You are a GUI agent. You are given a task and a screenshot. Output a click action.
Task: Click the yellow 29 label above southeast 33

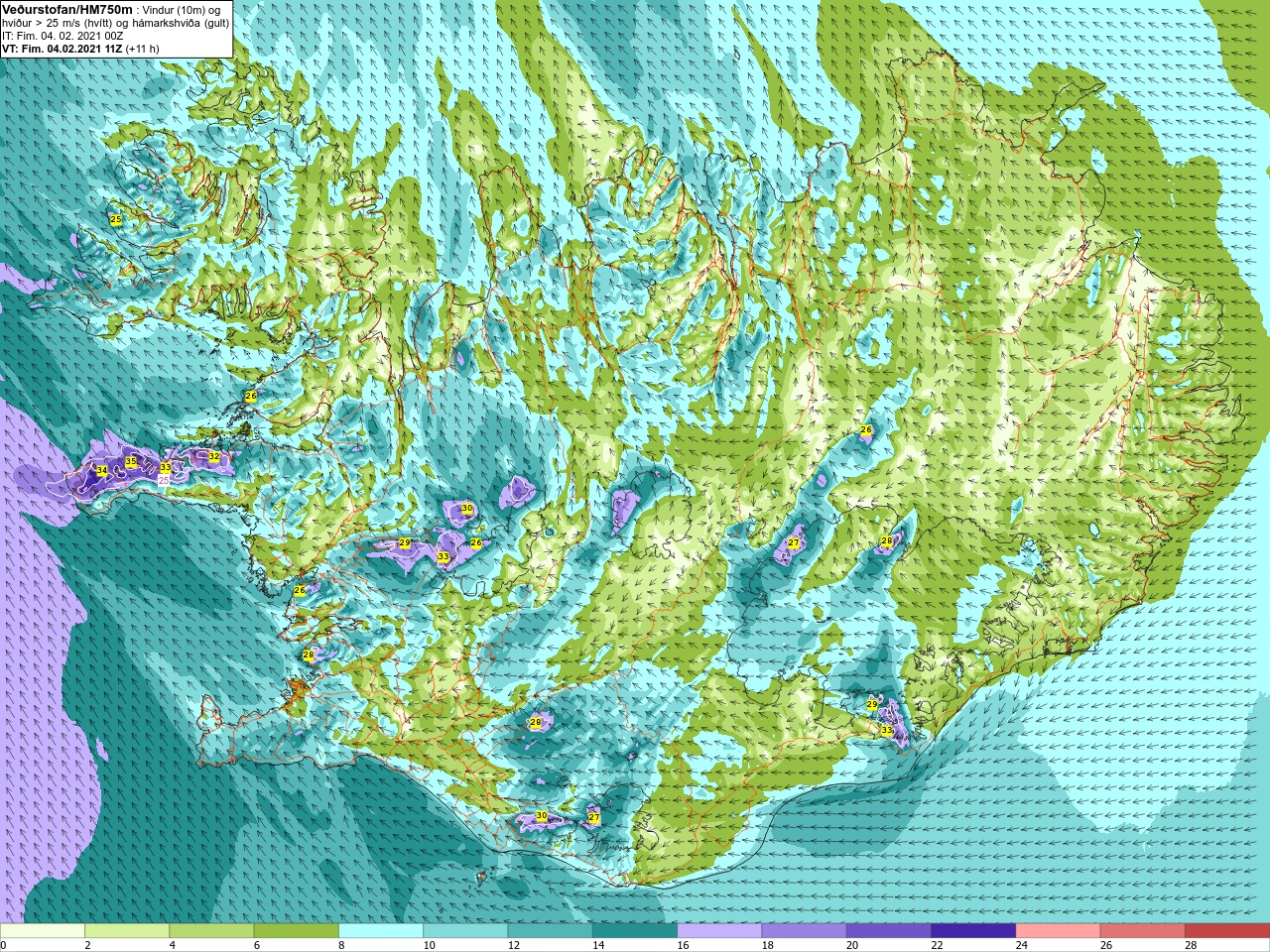(872, 704)
